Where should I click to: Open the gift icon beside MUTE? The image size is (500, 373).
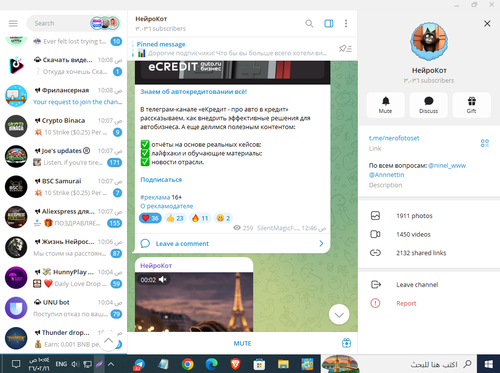tap(346, 343)
